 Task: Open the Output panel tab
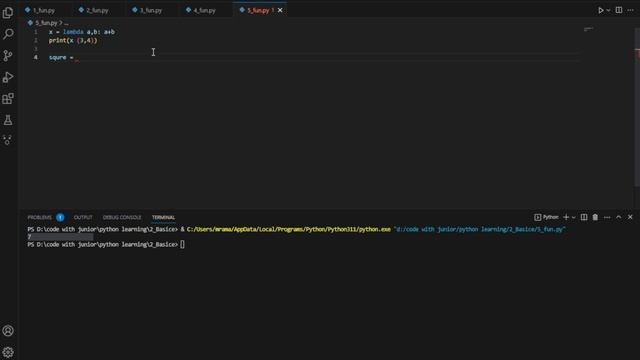(x=83, y=217)
